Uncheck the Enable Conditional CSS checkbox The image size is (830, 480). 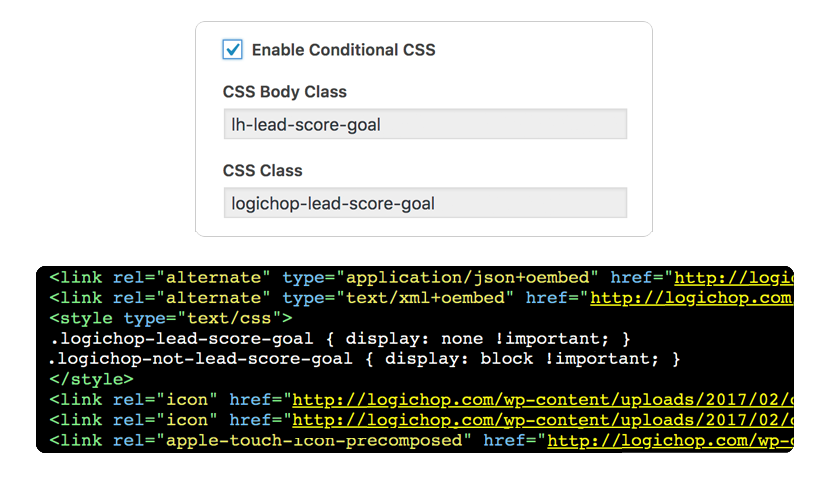pos(232,49)
